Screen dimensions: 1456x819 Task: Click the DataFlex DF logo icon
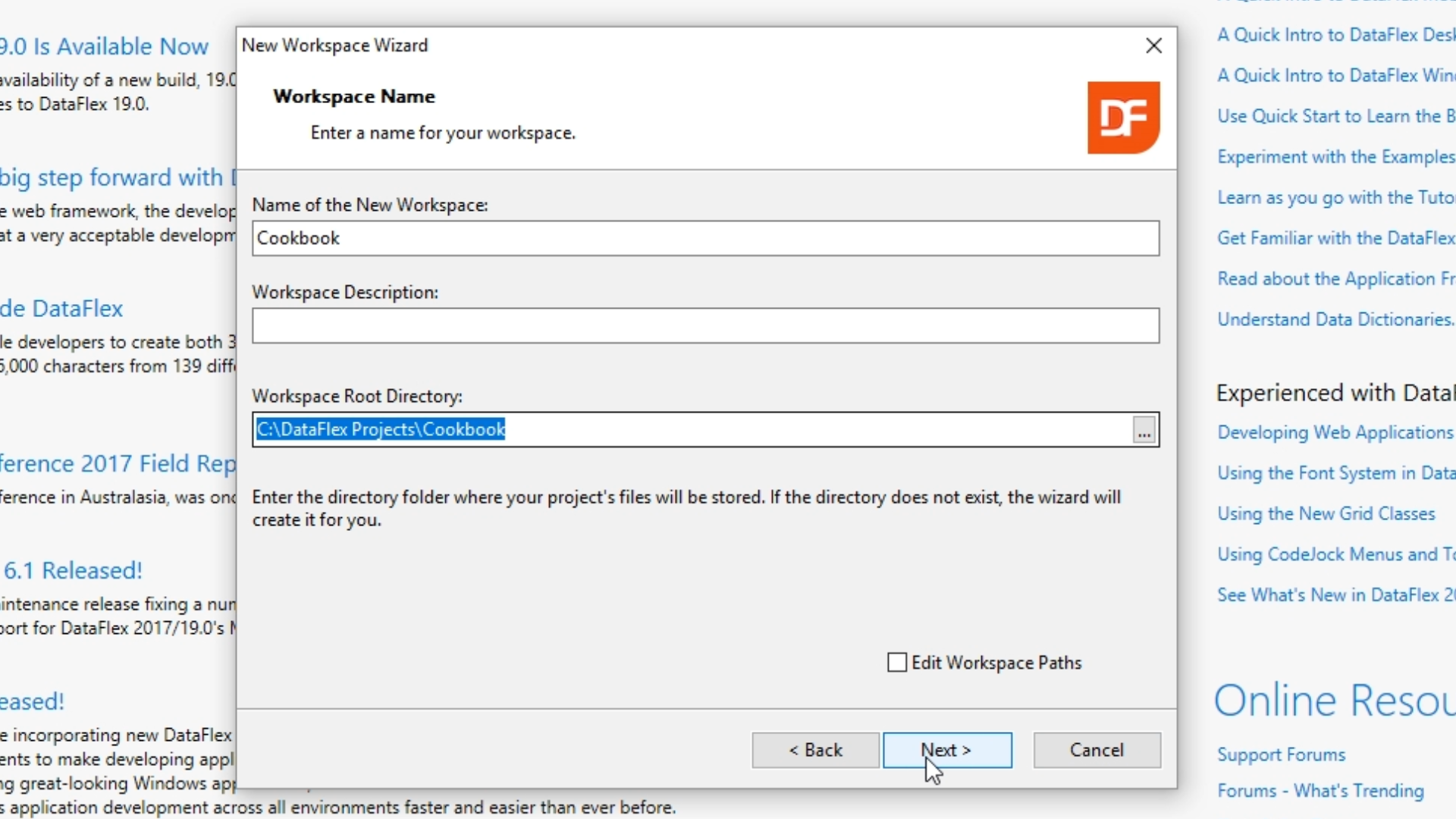tap(1123, 118)
